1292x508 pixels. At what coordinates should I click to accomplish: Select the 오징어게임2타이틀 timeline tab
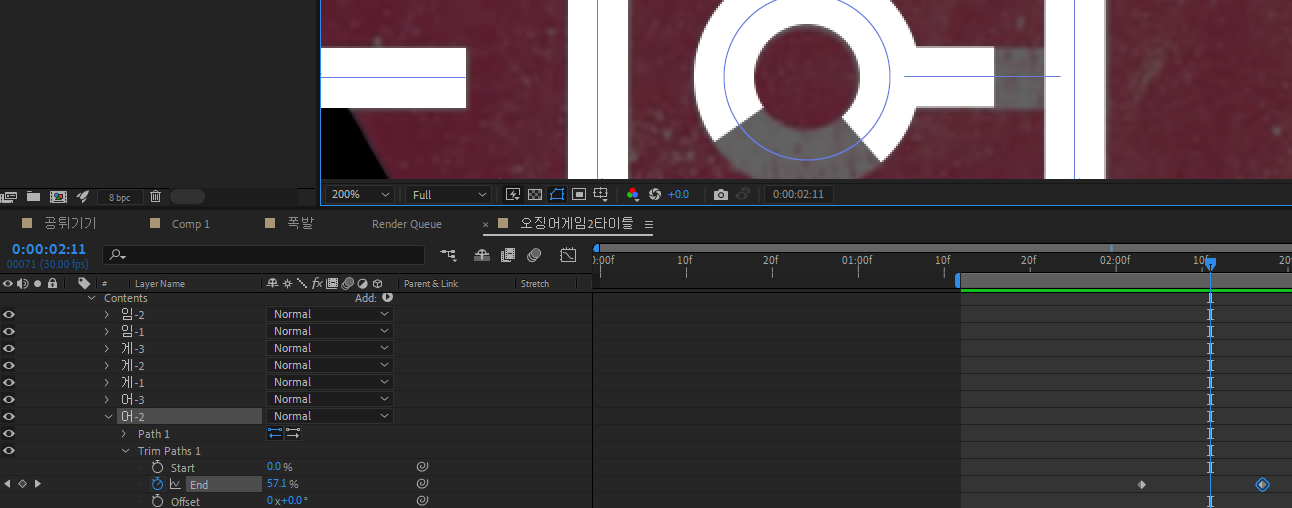point(577,223)
